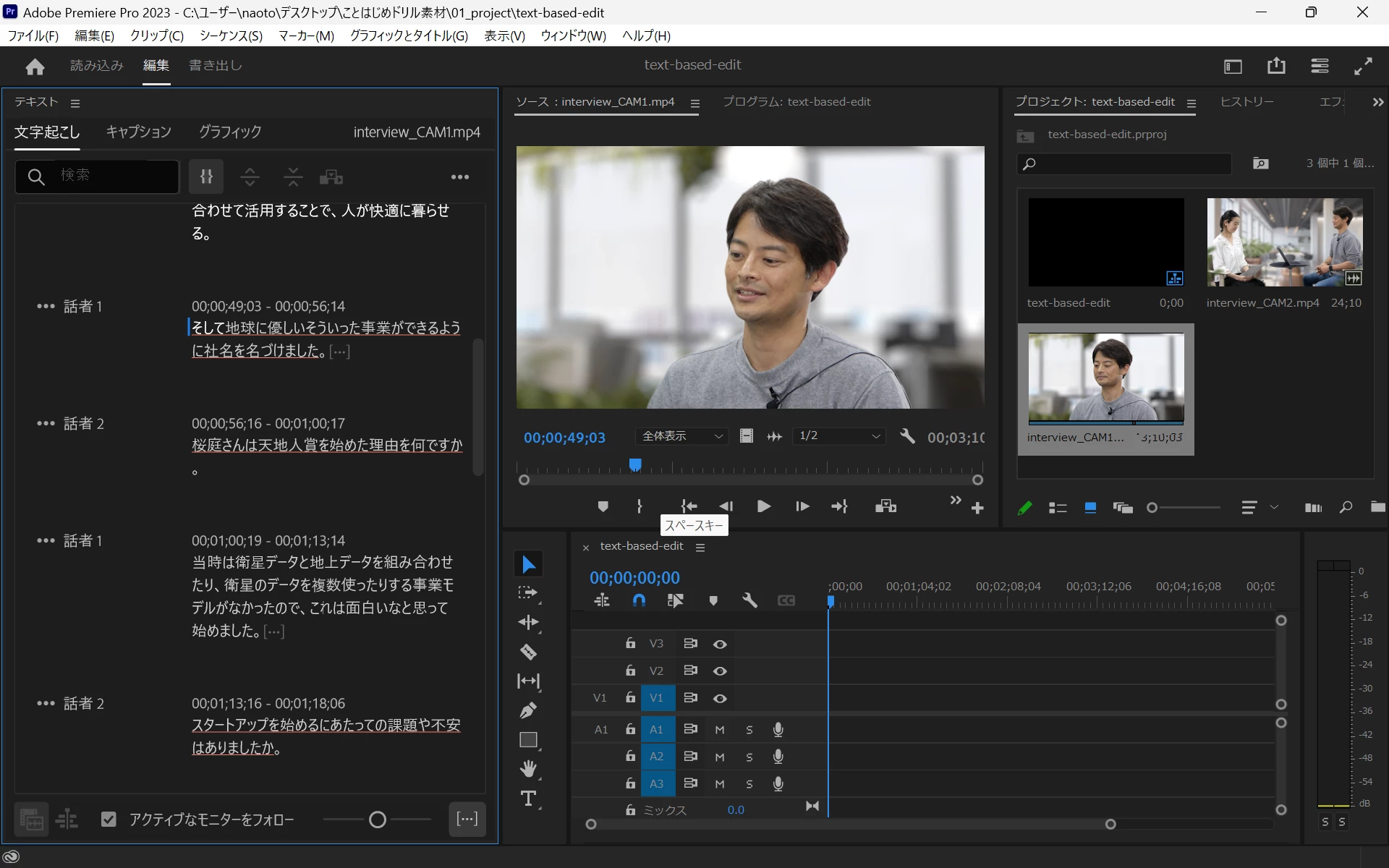This screenshot has height=868, width=1389.
Task: Open the 全体表示 zoom level dropdown
Action: [681, 436]
